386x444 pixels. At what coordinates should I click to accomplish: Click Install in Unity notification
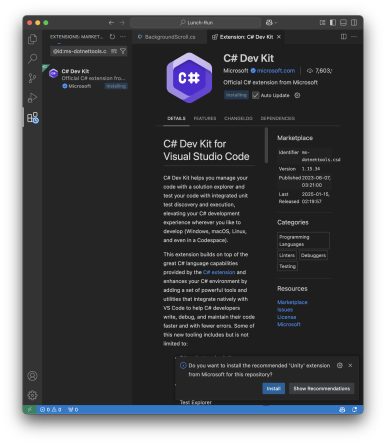click(x=274, y=389)
